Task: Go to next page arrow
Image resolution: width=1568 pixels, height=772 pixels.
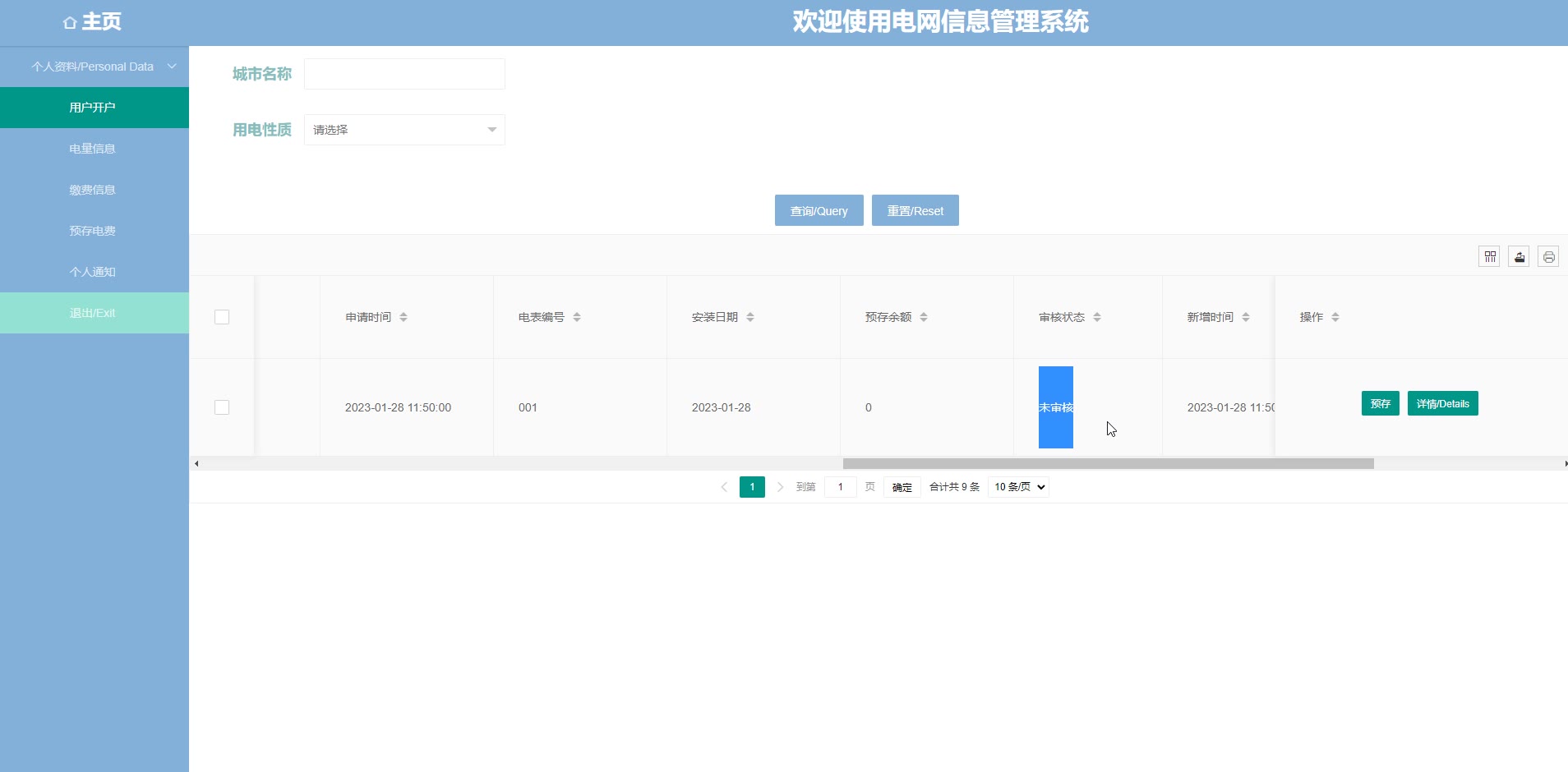Action: 780,487
